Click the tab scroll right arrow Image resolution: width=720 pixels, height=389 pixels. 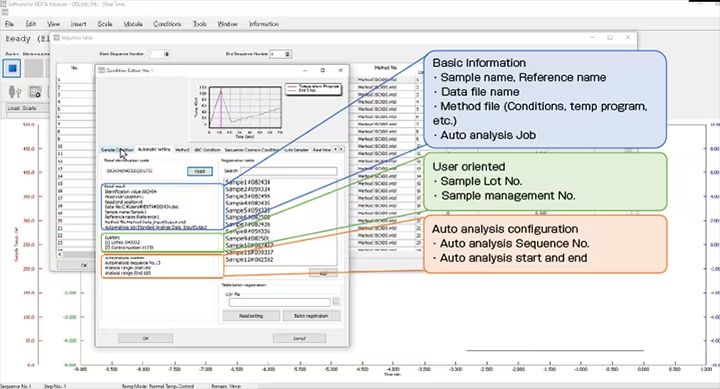[x=341, y=149]
